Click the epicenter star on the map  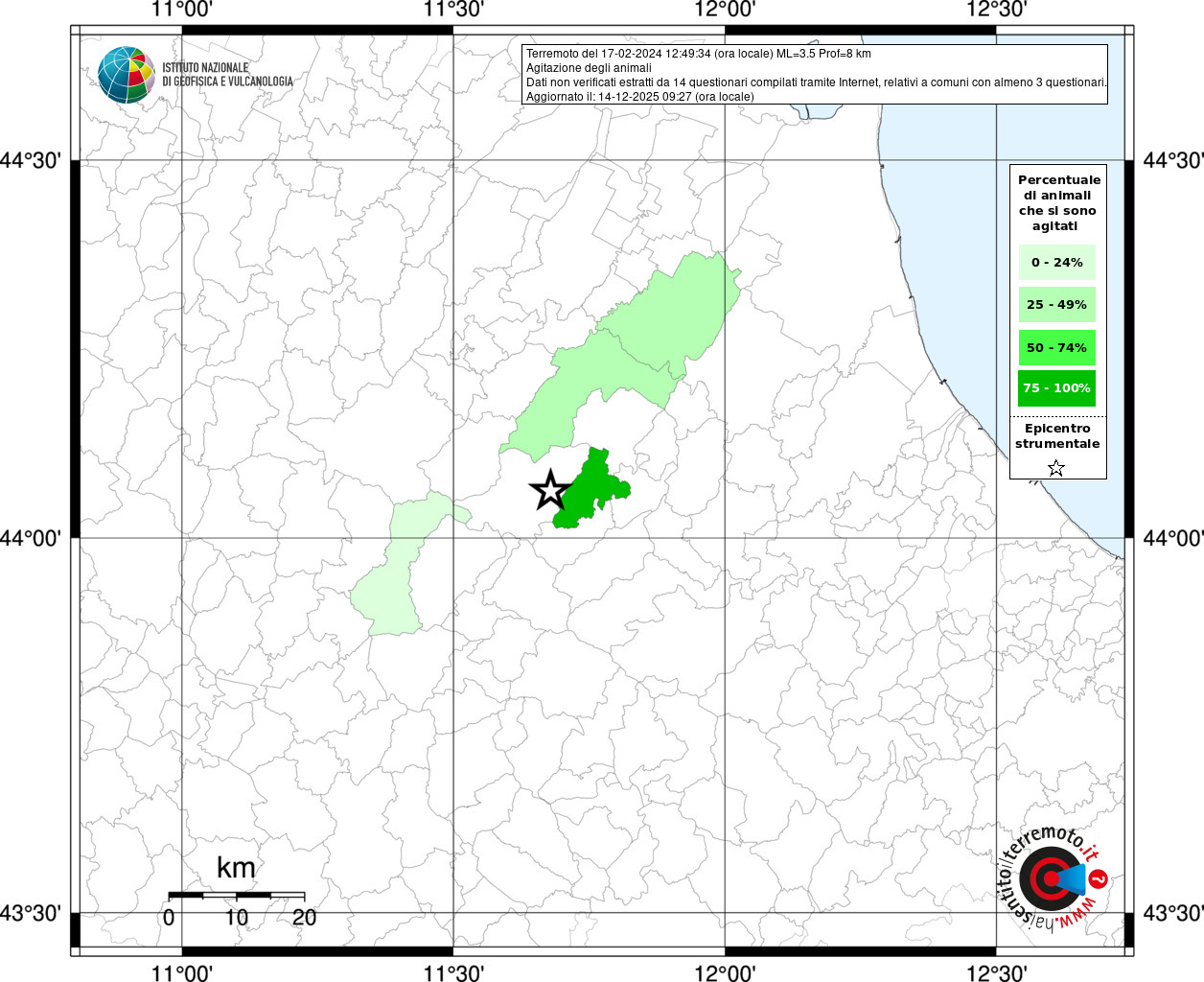(x=549, y=490)
